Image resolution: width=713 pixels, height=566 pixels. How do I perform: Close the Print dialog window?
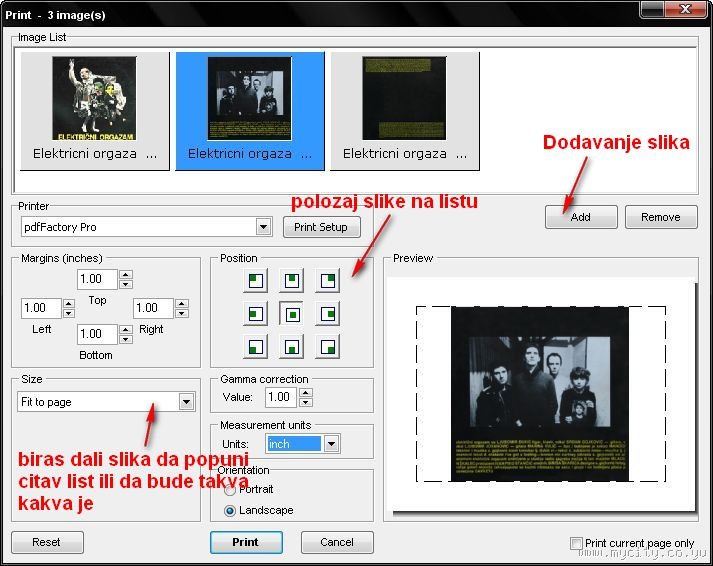click(686, 9)
